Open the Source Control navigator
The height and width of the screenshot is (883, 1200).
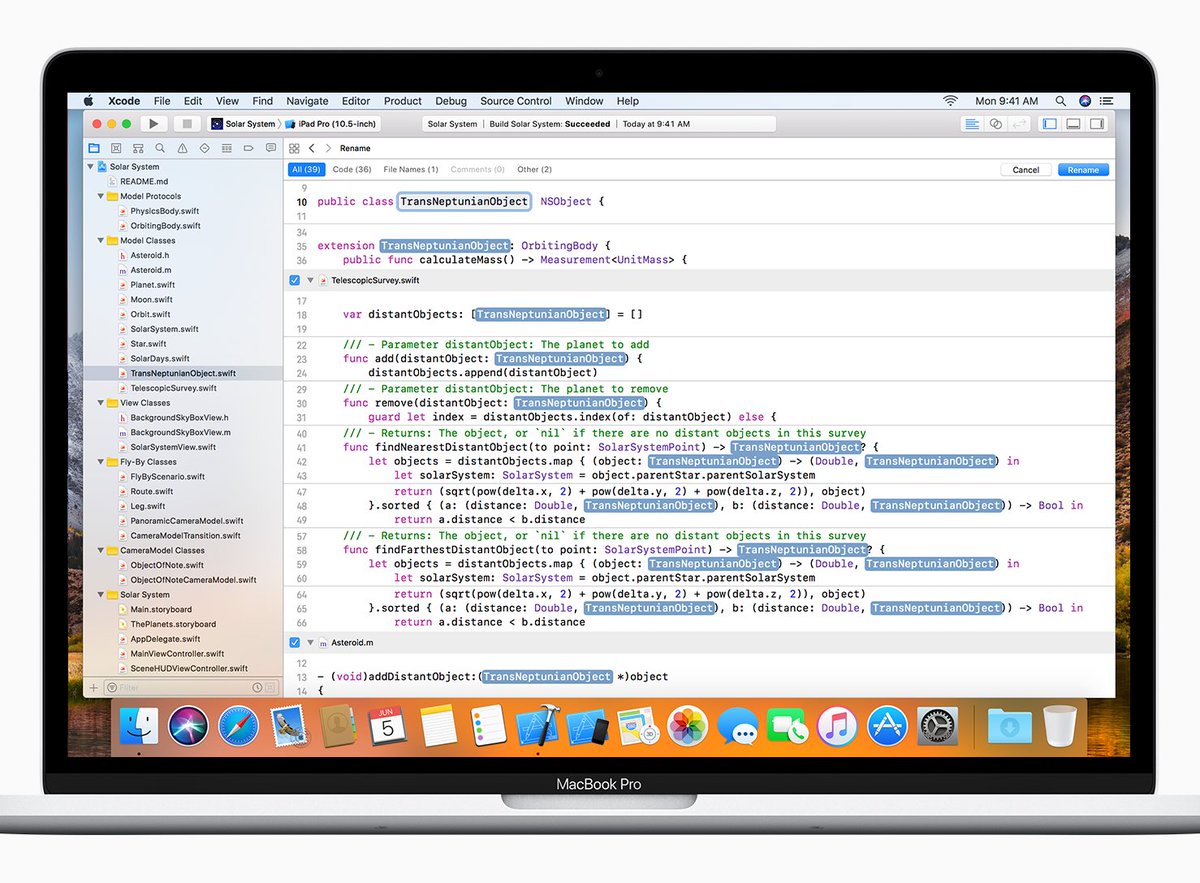click(116, 148)
